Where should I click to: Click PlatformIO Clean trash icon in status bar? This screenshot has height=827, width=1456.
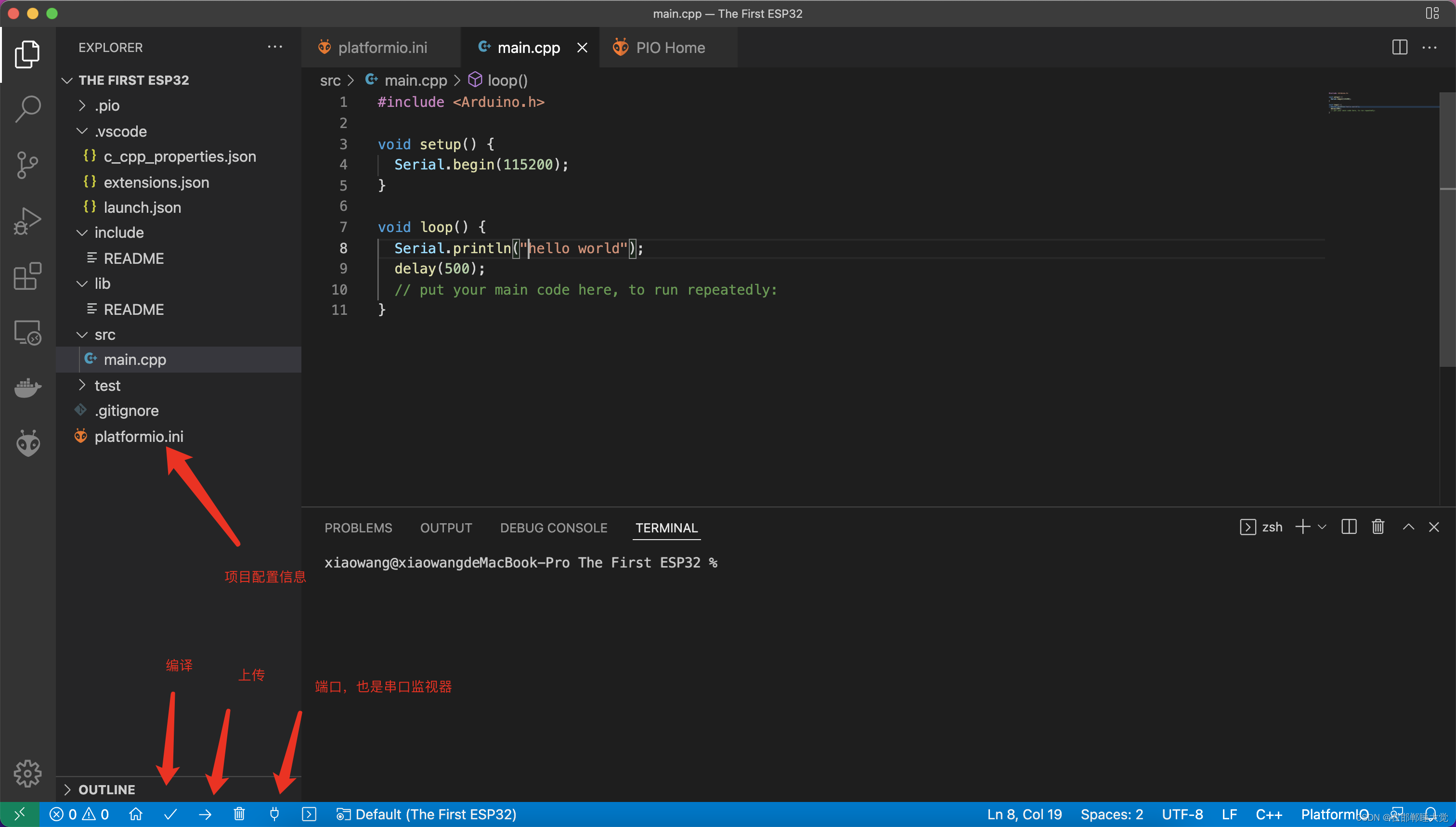point(239,814)
